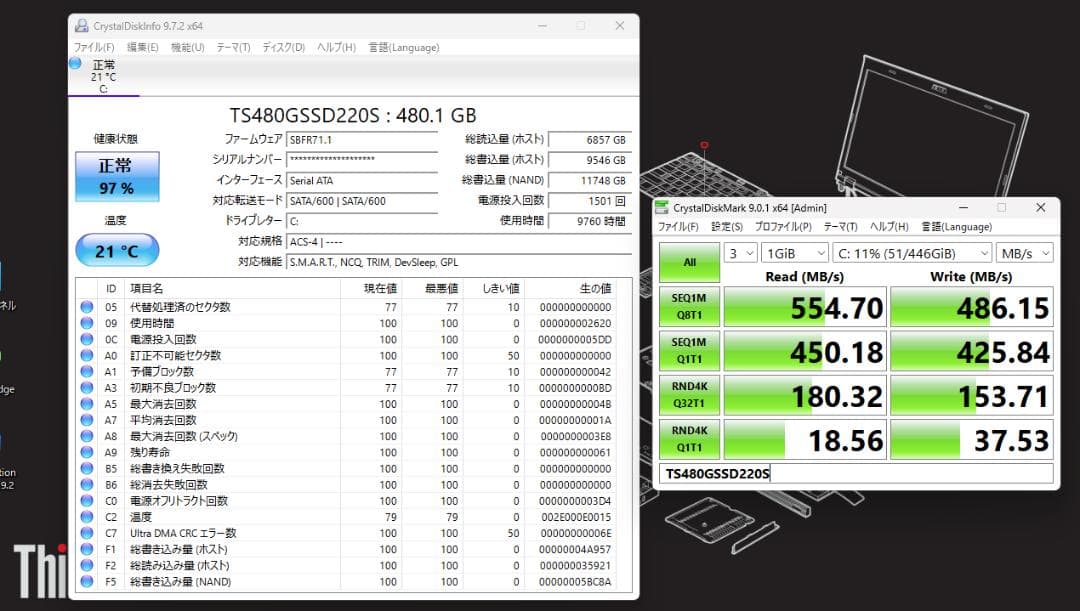Open the ディスク(D) menu in CrystalDiskInfo
The width and height of the screenshot is (1080, 611).
point(280,47)
